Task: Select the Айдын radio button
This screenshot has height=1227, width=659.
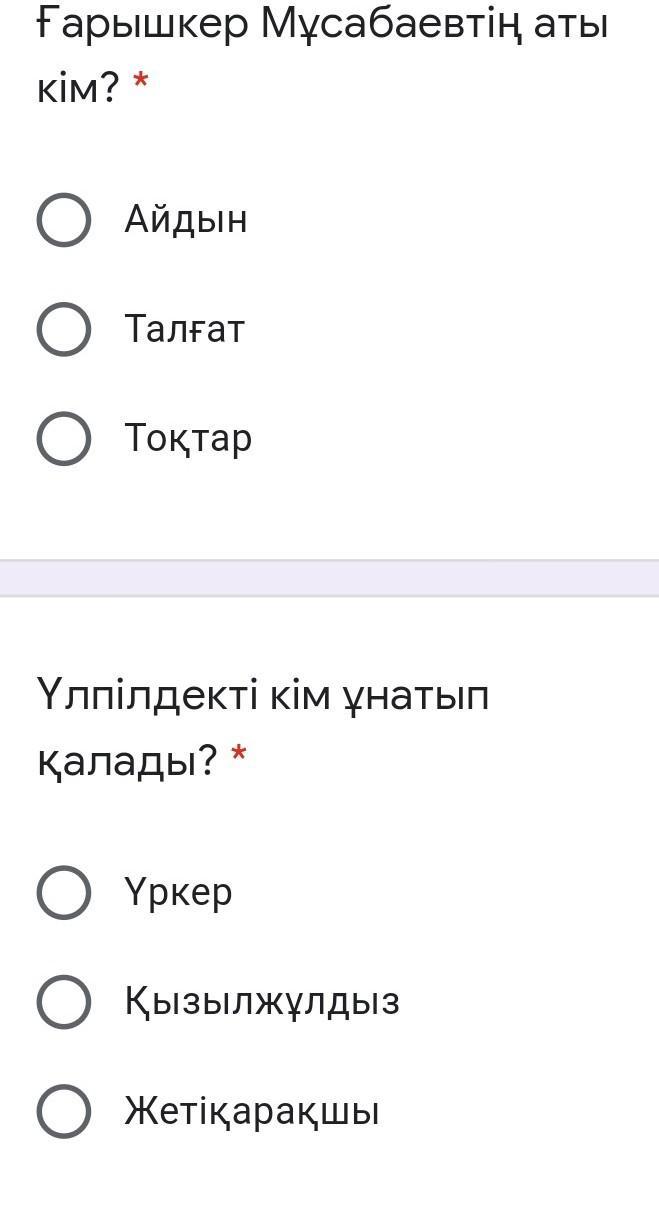Action: click(x=64, y=219)
